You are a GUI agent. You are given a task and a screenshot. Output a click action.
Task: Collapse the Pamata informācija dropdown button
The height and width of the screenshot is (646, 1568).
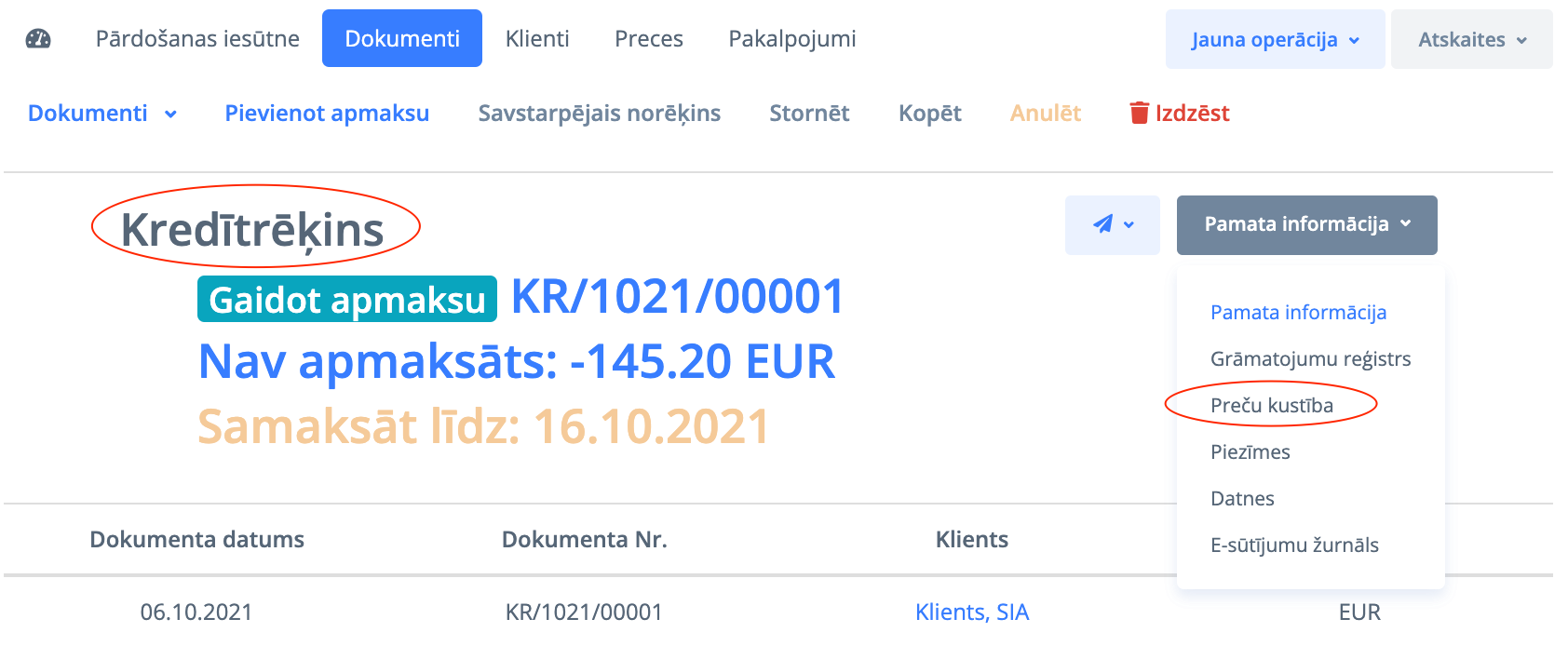1306,224
